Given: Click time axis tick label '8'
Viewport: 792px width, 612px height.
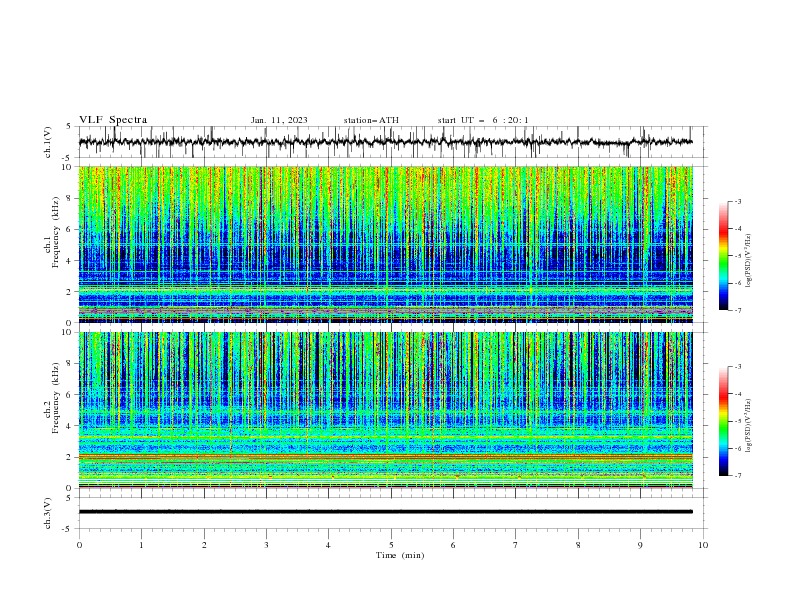Looking at the screenshot, I should 578,545.
